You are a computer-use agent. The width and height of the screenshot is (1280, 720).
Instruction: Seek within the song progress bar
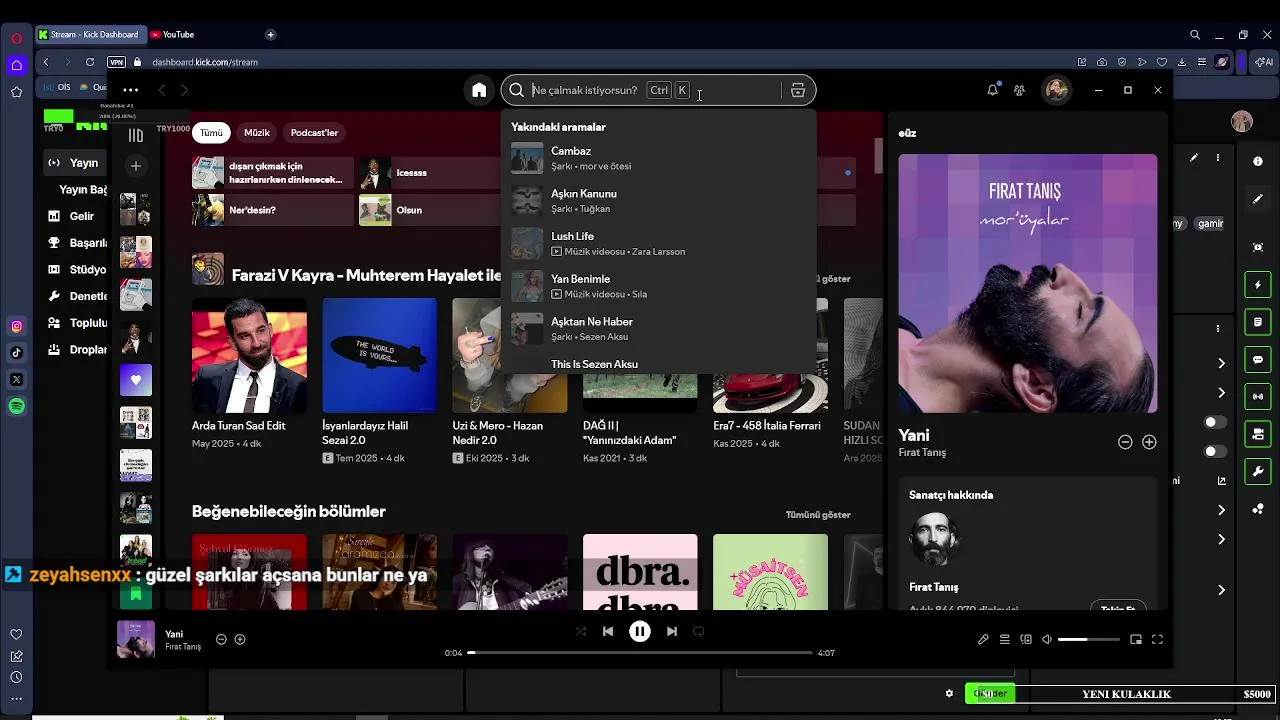(x=640, y=653)
